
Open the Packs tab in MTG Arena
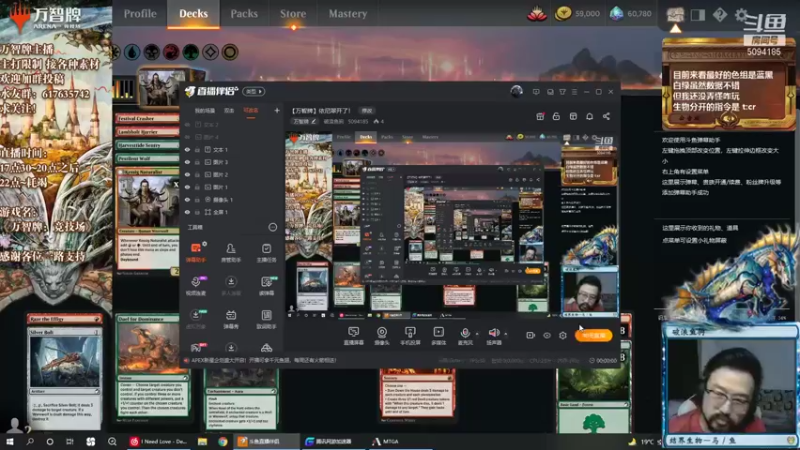tap(244, 14)
